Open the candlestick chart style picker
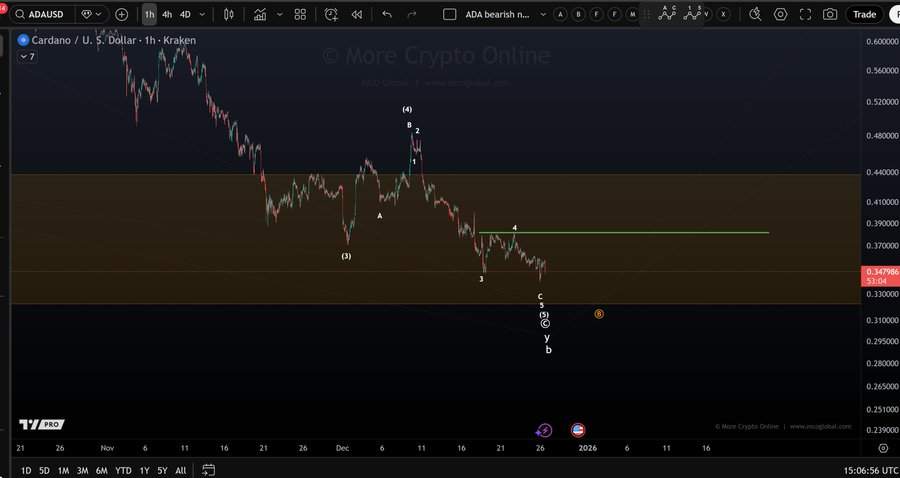 229,14
